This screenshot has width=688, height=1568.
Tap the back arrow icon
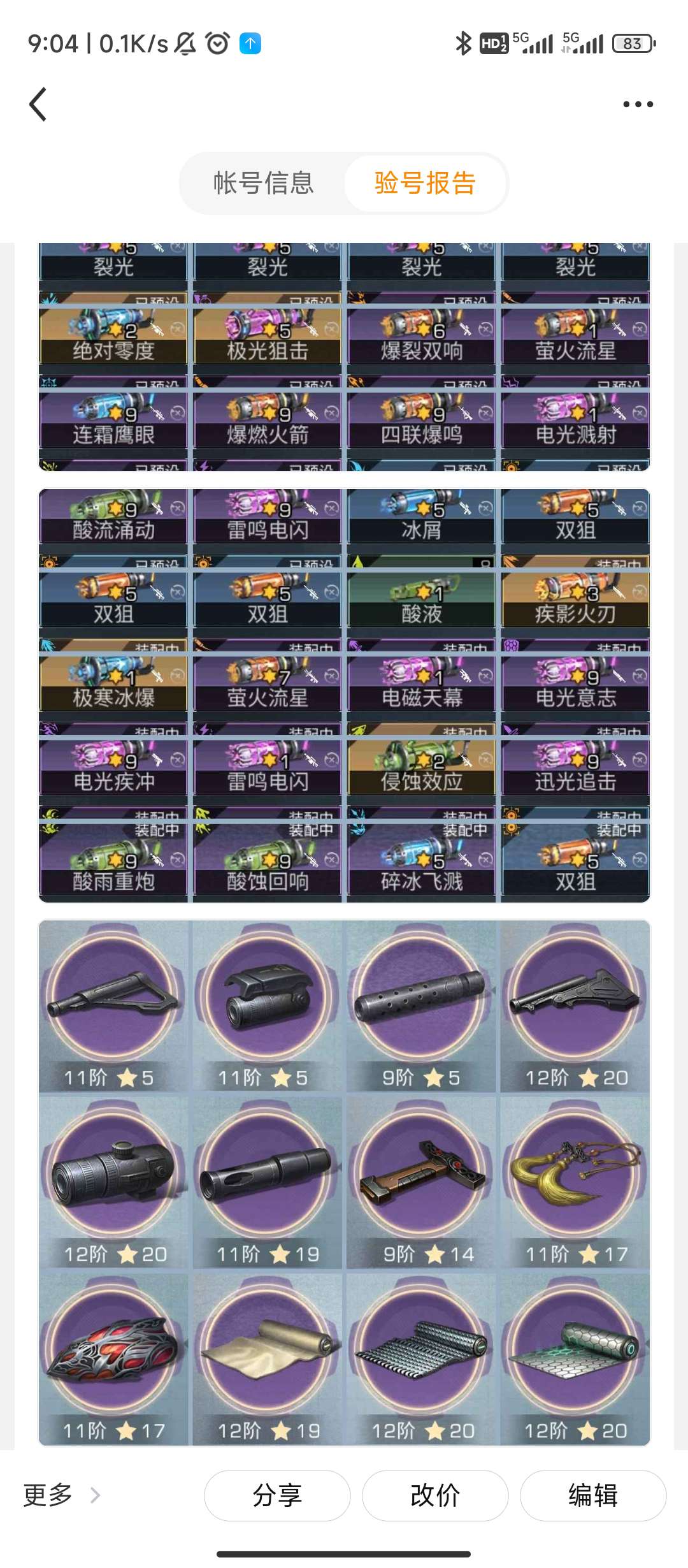pos(38,104)
